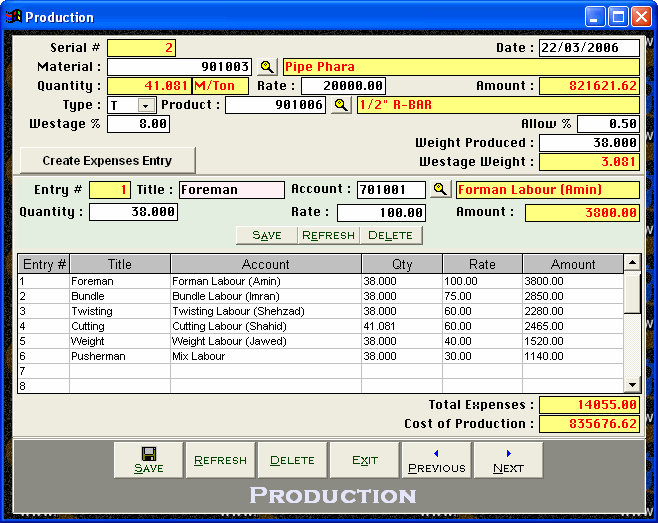The width and height of the screenshot is (658, 523).
Task: Click the Production window title icon
Action: 13,17
